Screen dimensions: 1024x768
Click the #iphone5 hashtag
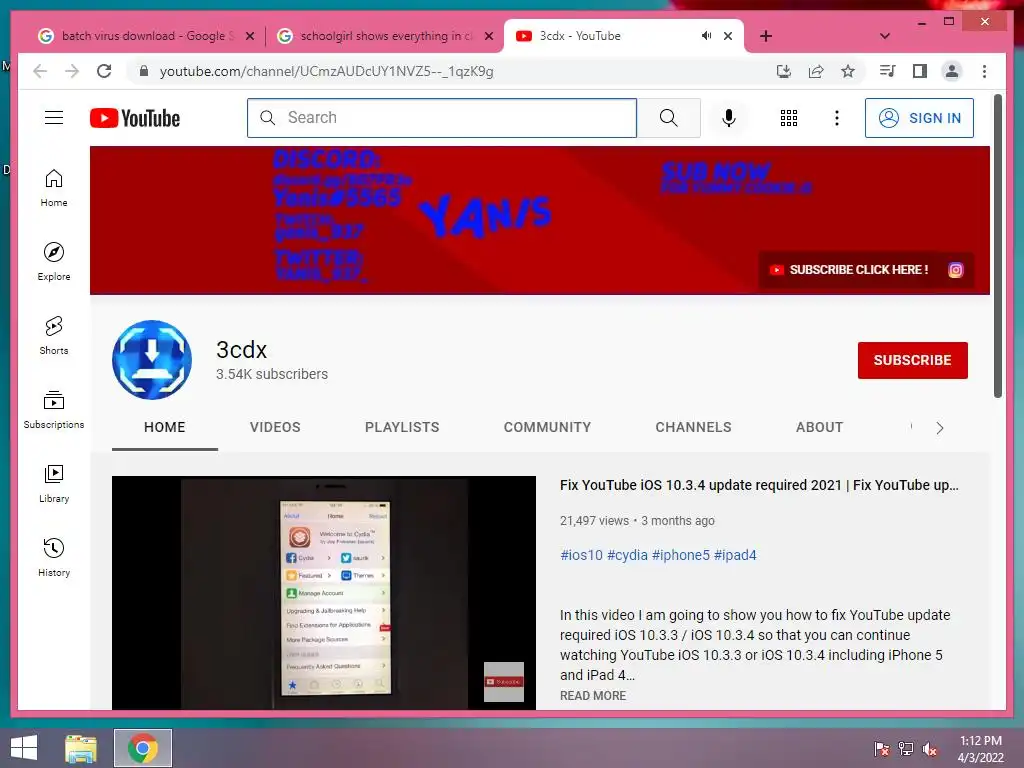[x=680, y=555]
